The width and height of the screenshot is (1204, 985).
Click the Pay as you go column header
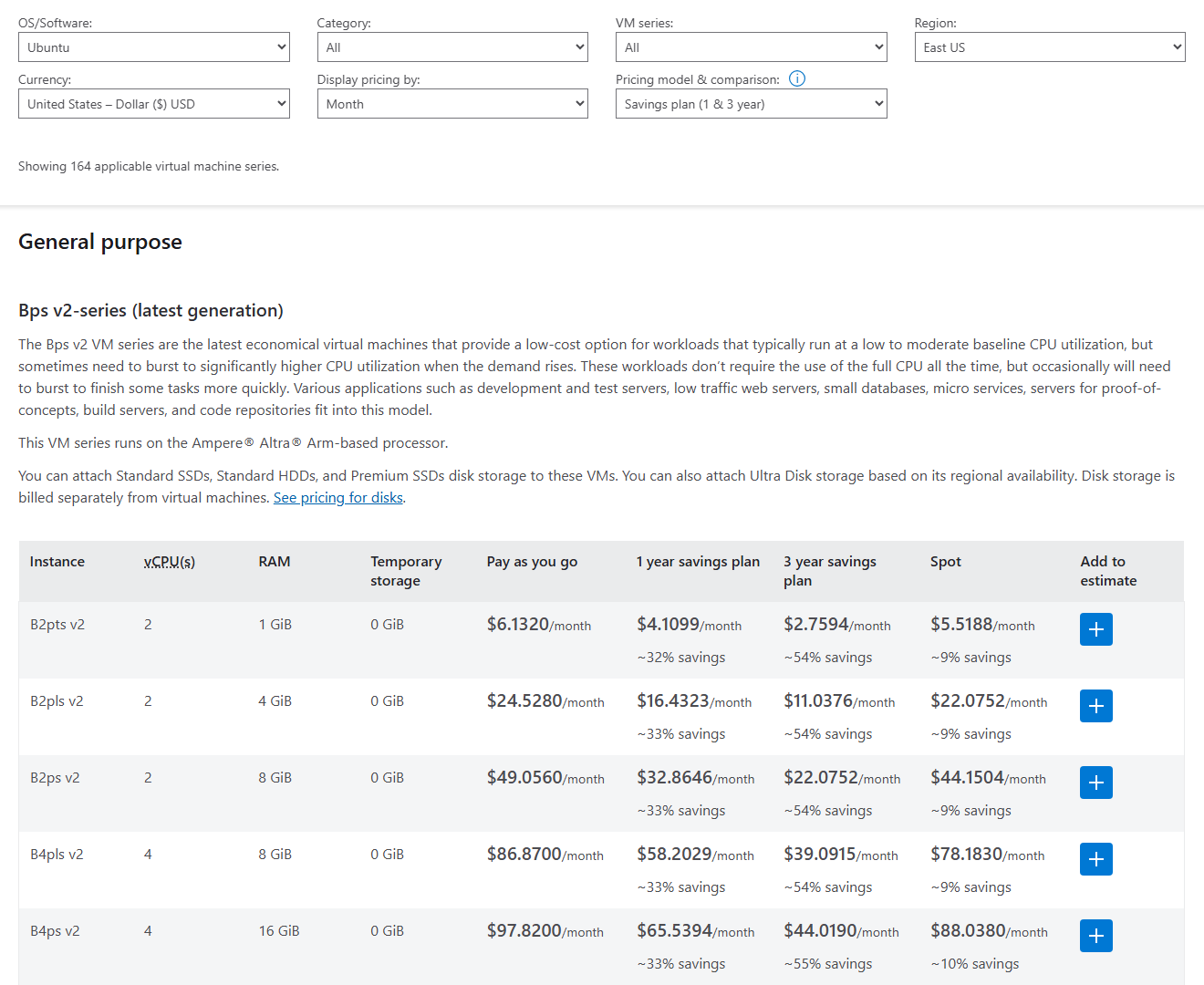tap(532, 562)
